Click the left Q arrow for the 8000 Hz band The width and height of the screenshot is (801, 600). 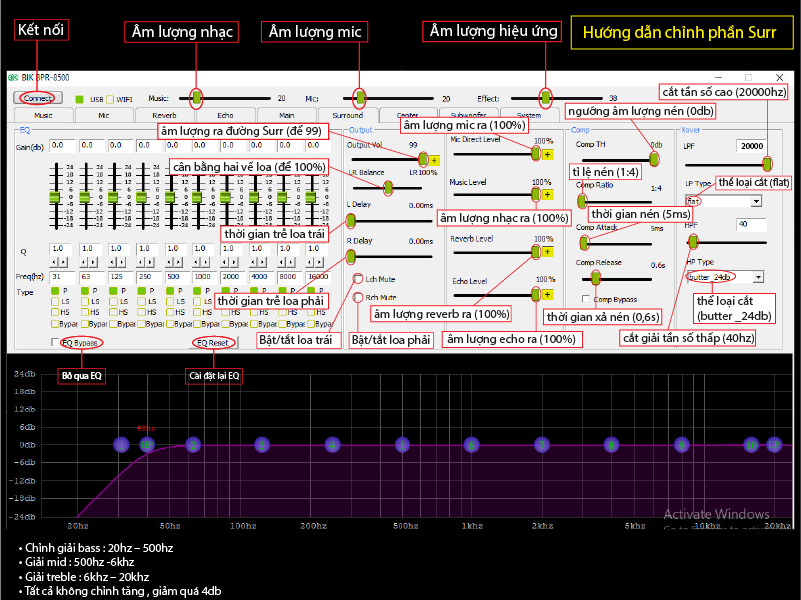[x=282, y=262]
